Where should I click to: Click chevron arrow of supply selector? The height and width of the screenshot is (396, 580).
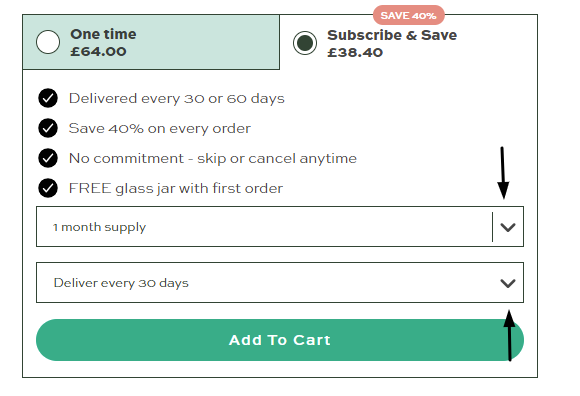tap(508, 227)
